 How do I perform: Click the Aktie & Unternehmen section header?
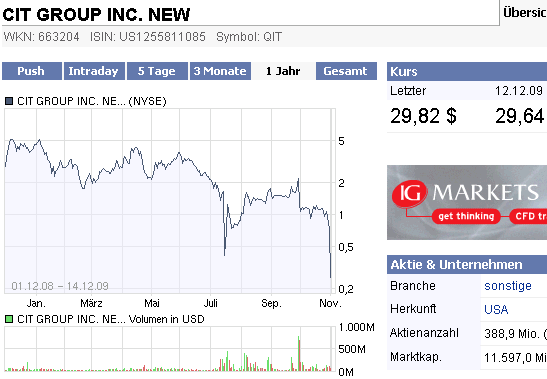coord(467,265)
